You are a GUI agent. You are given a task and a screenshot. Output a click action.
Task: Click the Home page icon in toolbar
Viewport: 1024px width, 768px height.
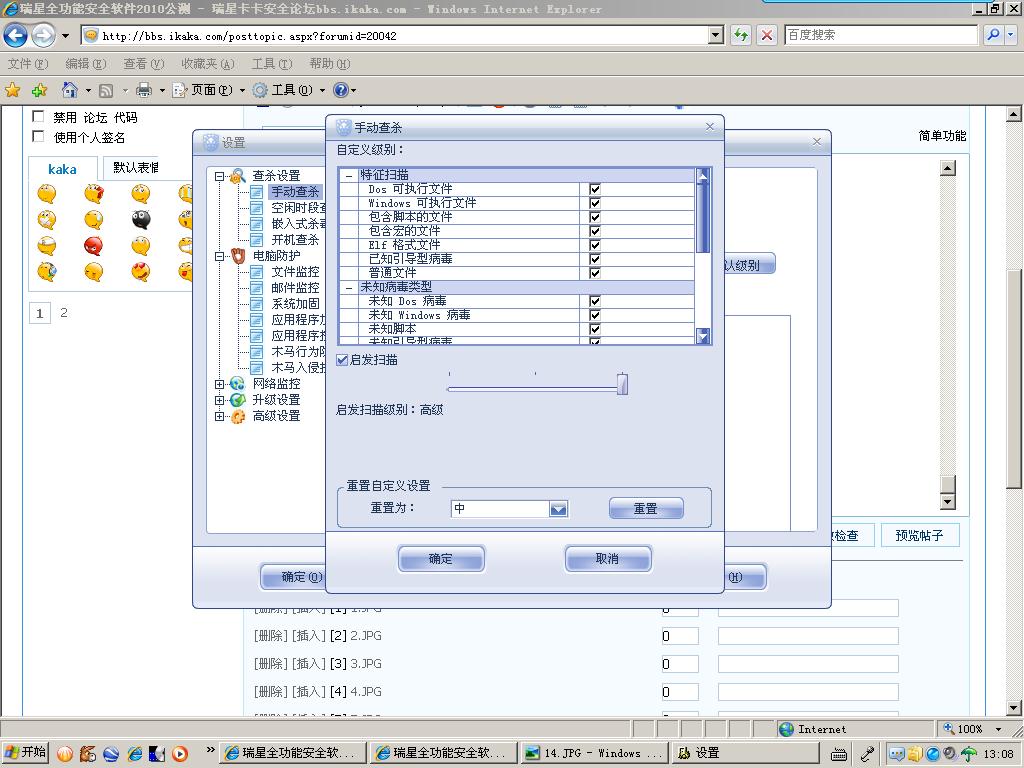click(70, 90)
